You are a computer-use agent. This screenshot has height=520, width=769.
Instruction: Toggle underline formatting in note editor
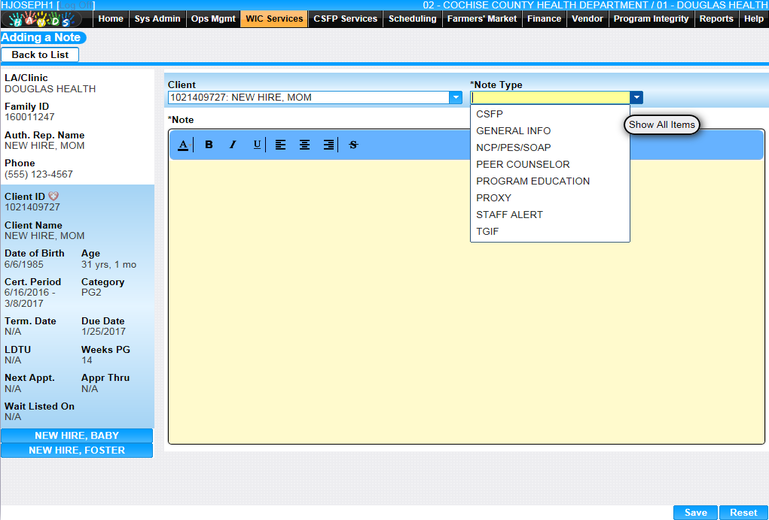[257, 145]
